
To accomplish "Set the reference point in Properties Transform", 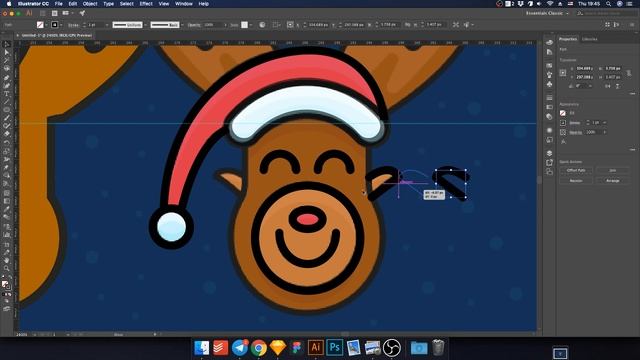I will click(563, 73).
